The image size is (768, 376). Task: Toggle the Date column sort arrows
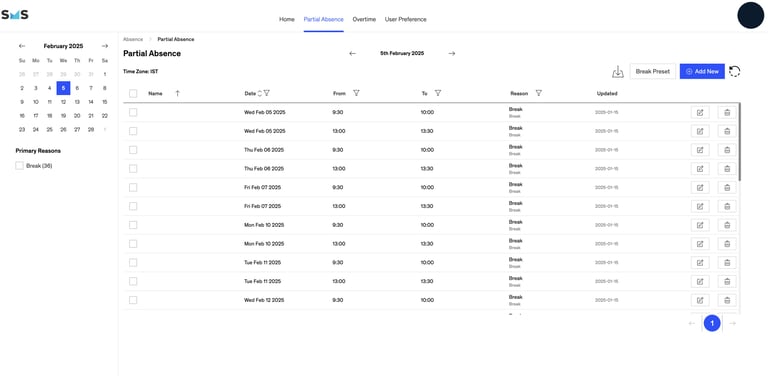[x=260, y=93]
